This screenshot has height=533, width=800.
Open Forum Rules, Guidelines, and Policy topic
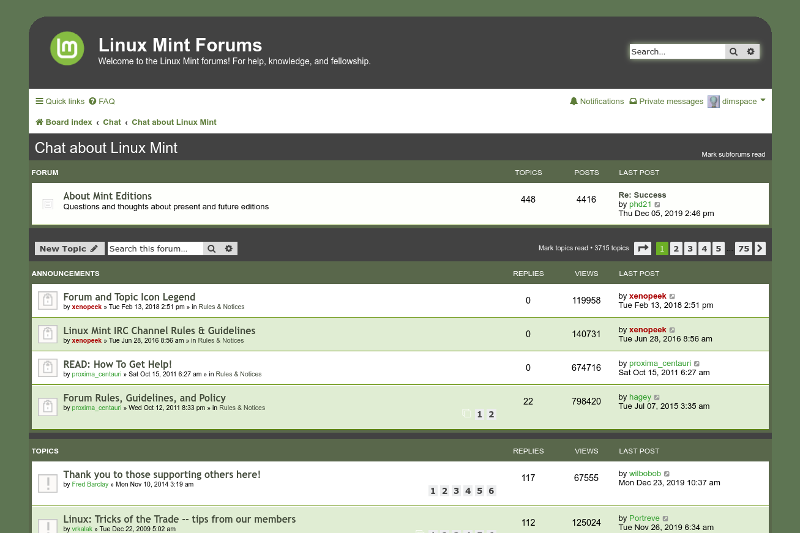point(144,398)
